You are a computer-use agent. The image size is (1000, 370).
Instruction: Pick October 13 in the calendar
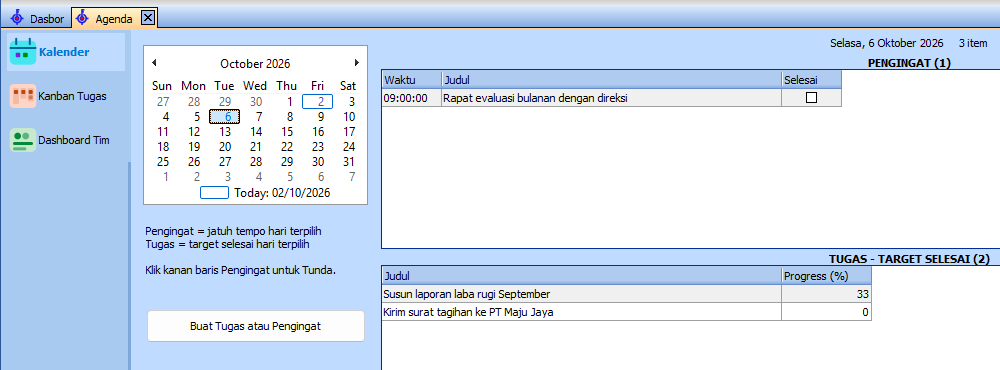click(224, 132)
